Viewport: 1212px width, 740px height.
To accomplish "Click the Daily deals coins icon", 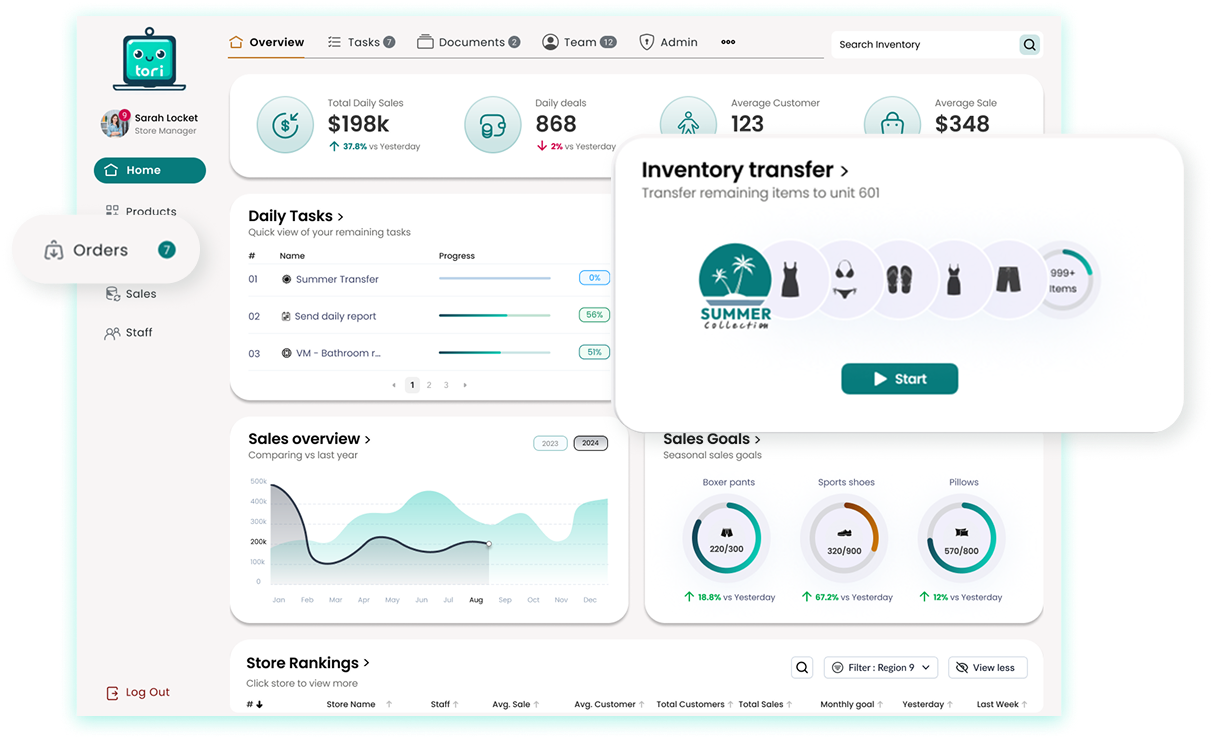I will tap(493, 125).
